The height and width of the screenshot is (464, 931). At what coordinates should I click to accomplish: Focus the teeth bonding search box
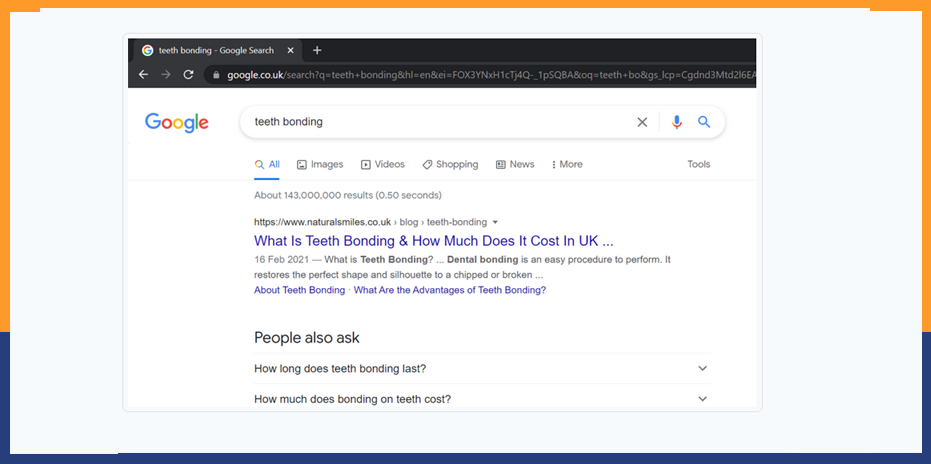[x=439, y=122]
